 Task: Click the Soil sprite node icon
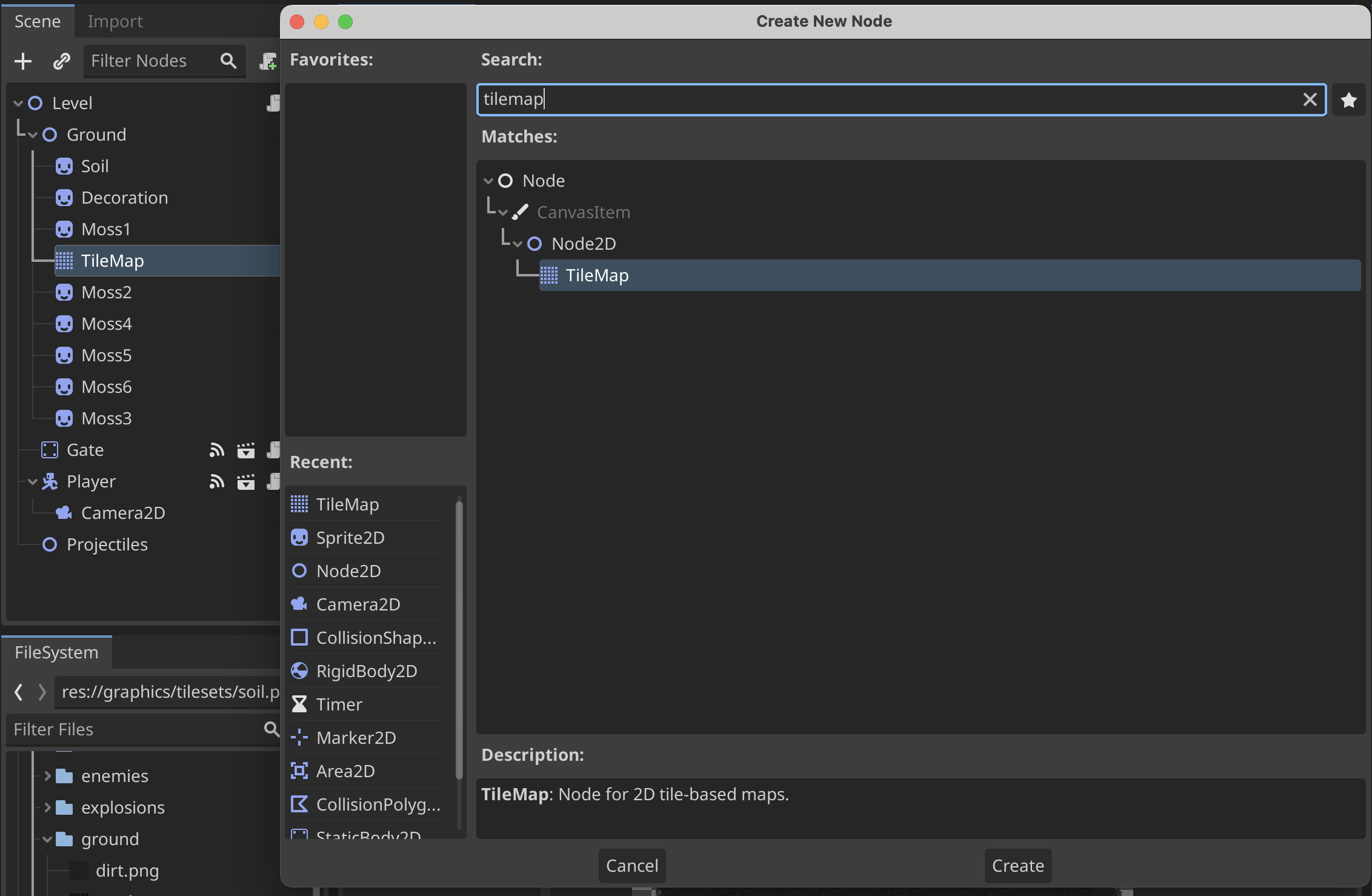point(64,166)
